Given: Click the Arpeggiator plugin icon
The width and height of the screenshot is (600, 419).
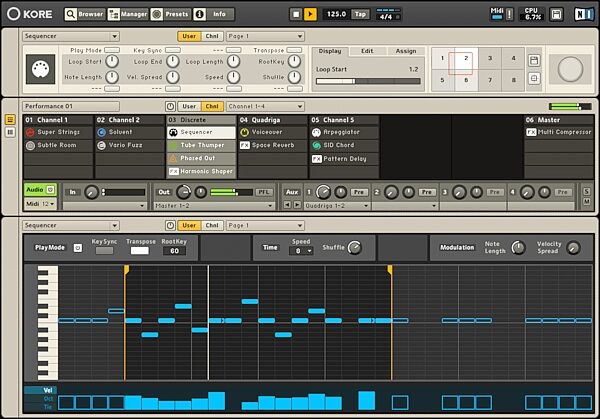Looking at the screenshot, I should tap(316, 132).
